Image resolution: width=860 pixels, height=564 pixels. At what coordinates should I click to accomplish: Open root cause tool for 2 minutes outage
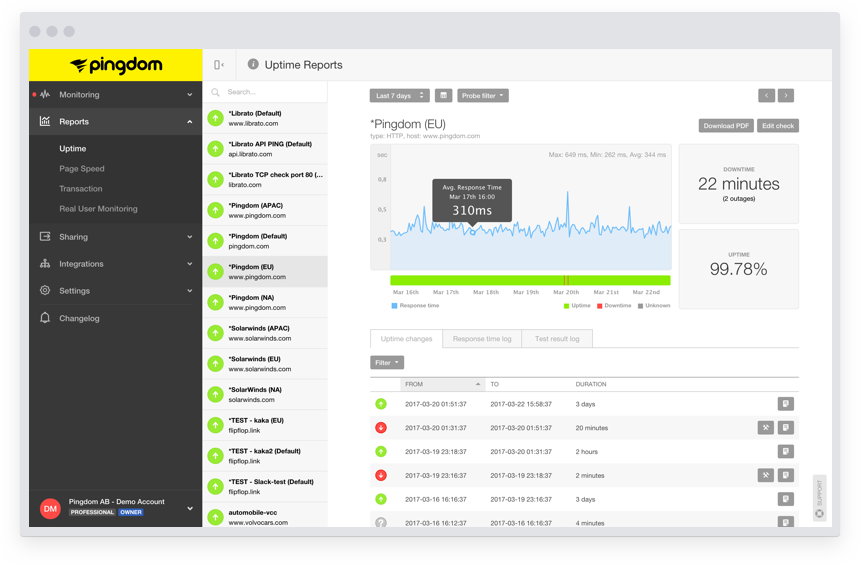click(766, 475)
